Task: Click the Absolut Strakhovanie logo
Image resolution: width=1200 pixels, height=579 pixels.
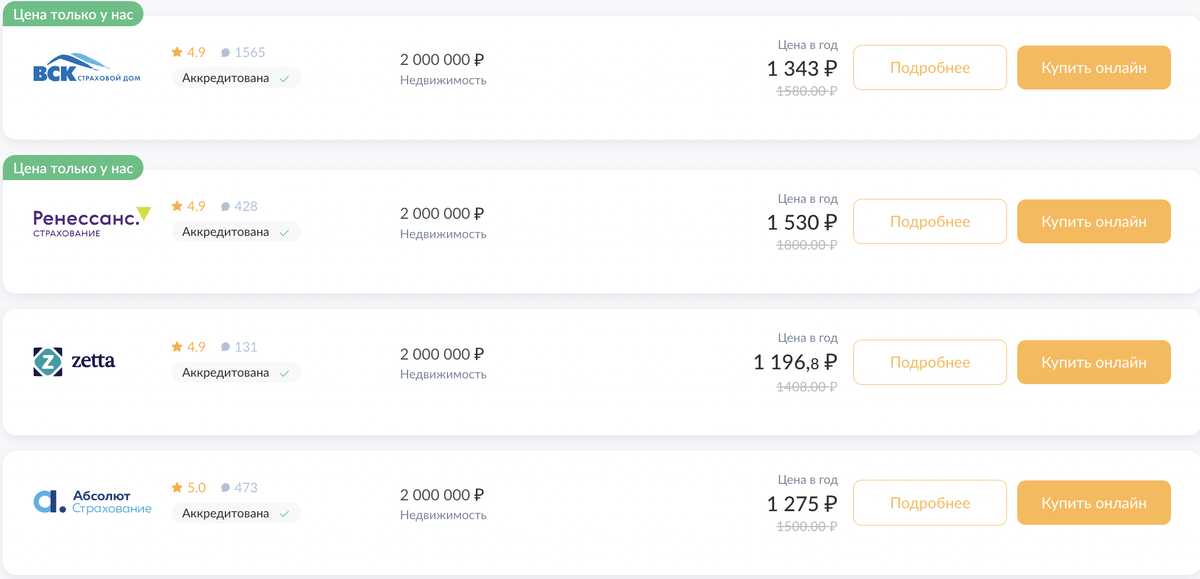Action: pyautogui.click(x=92, y=501)
